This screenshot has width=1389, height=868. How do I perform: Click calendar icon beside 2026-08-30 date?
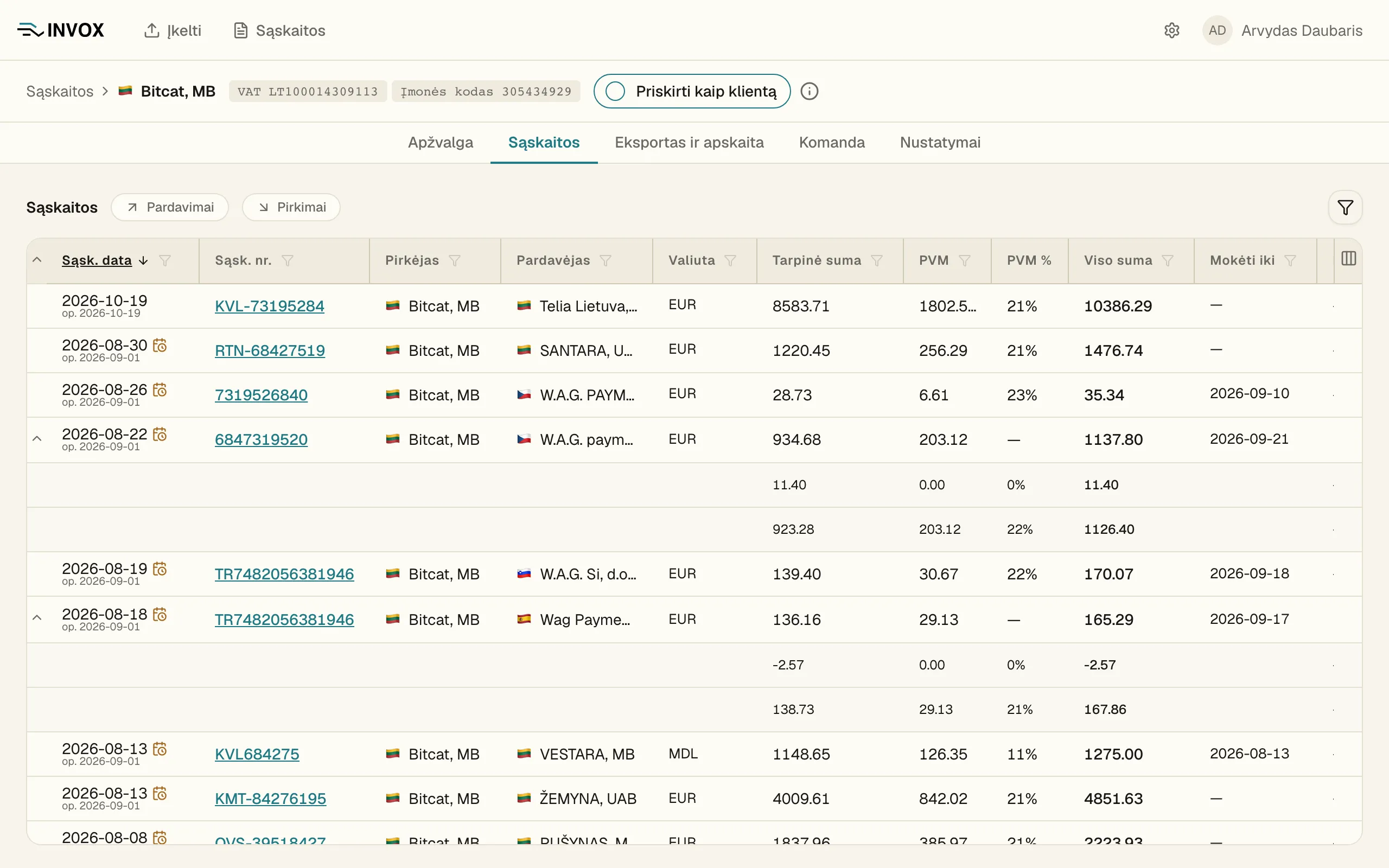click(160, 345)
